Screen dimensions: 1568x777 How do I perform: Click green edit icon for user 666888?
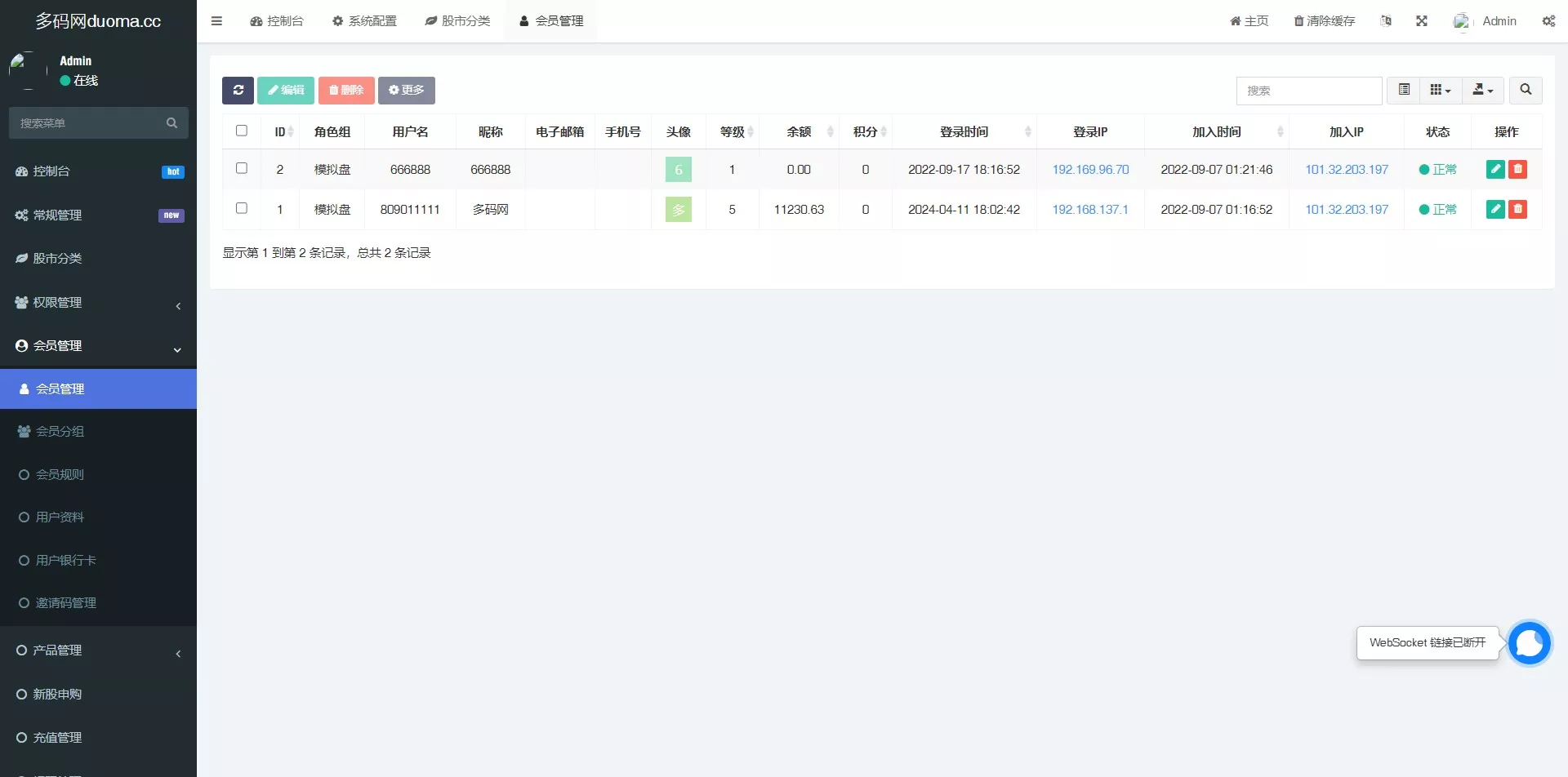coord(1495,169)
